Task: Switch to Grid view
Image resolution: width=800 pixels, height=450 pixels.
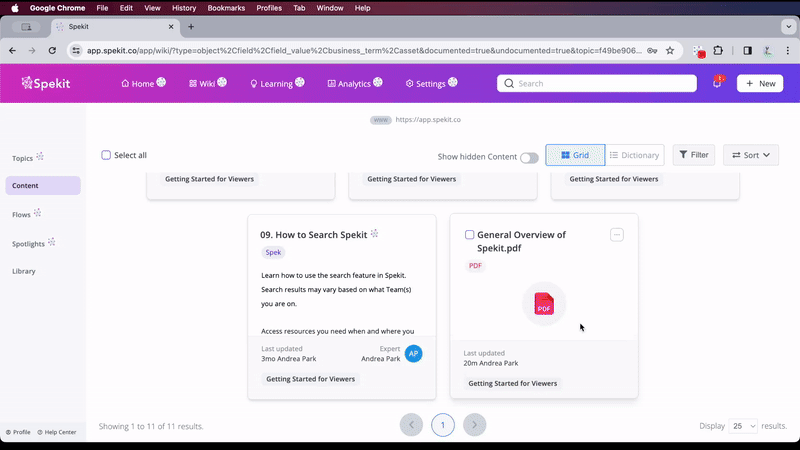Action: [x=575, y=155]
